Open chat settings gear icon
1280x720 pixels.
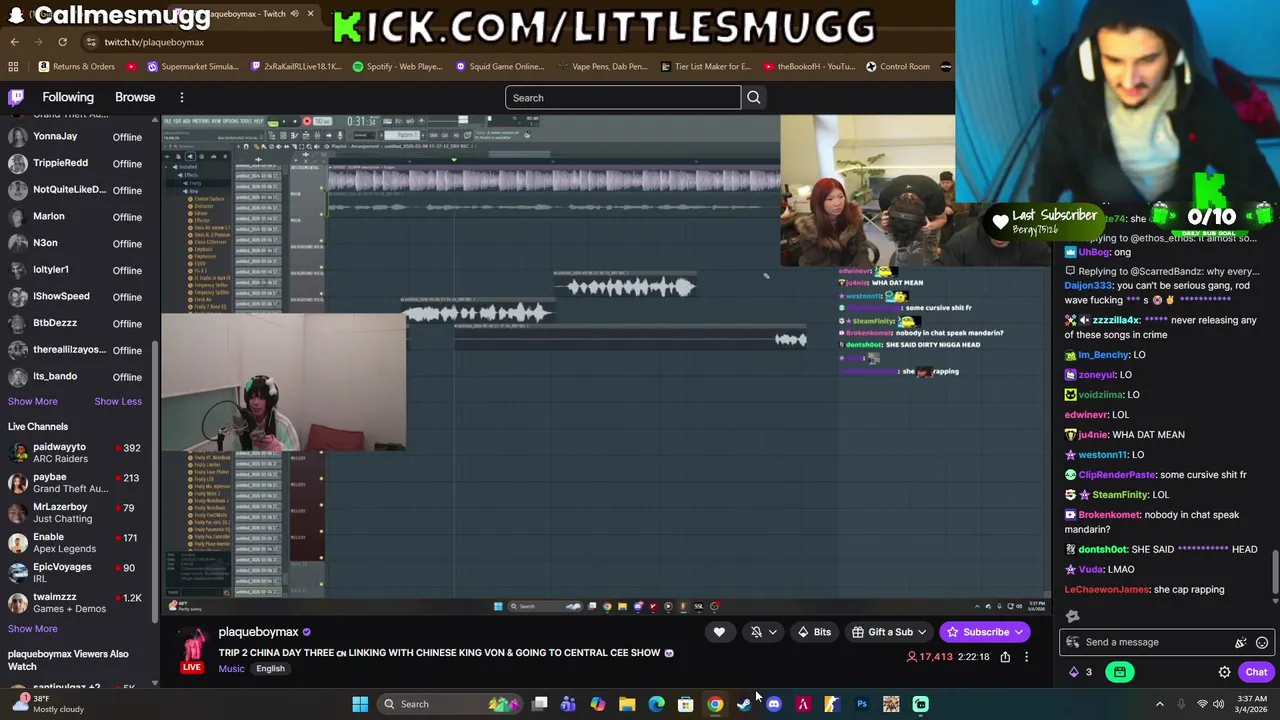pos(1224,672)
